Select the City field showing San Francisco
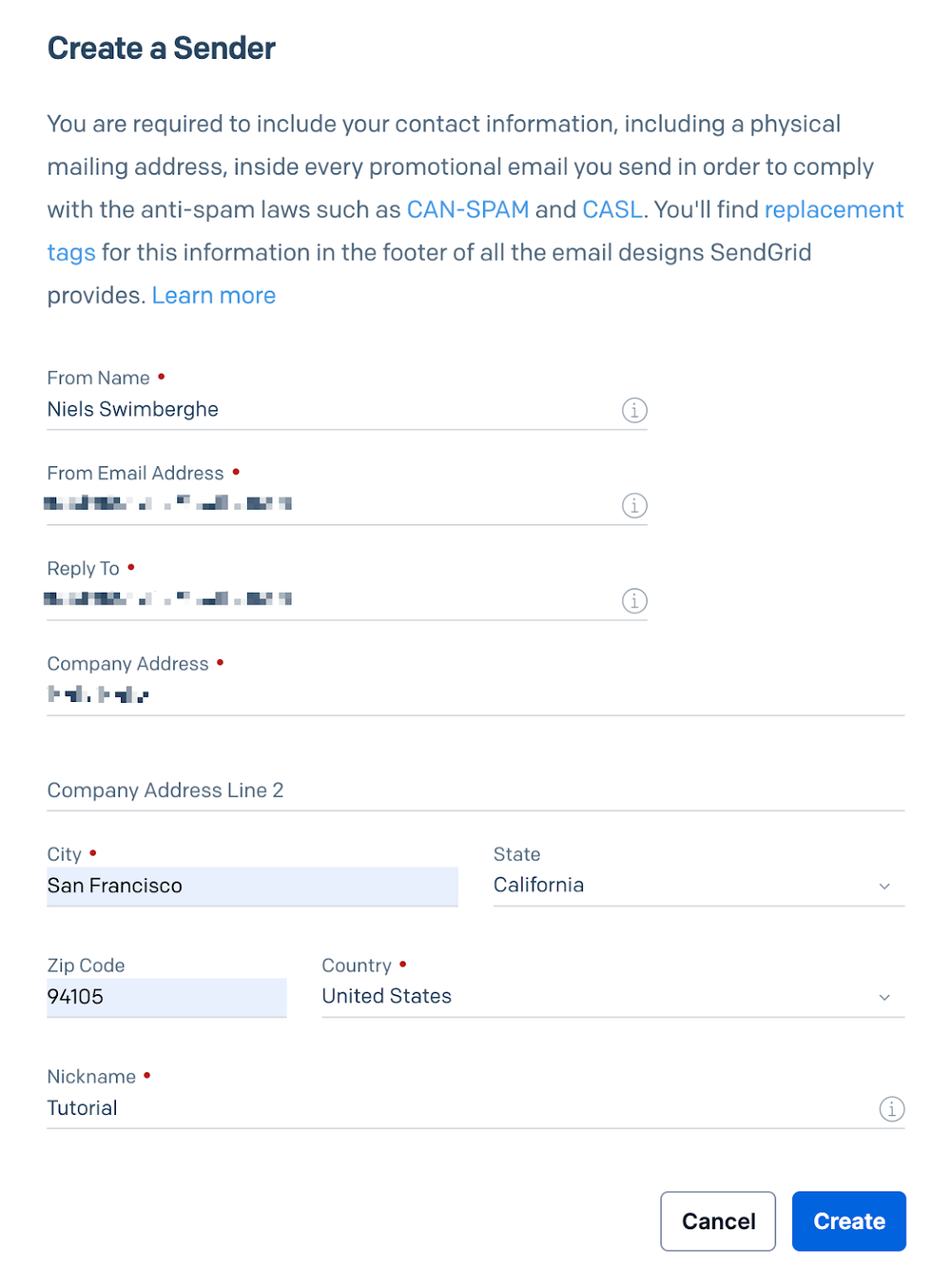 [x=252, y=886]
